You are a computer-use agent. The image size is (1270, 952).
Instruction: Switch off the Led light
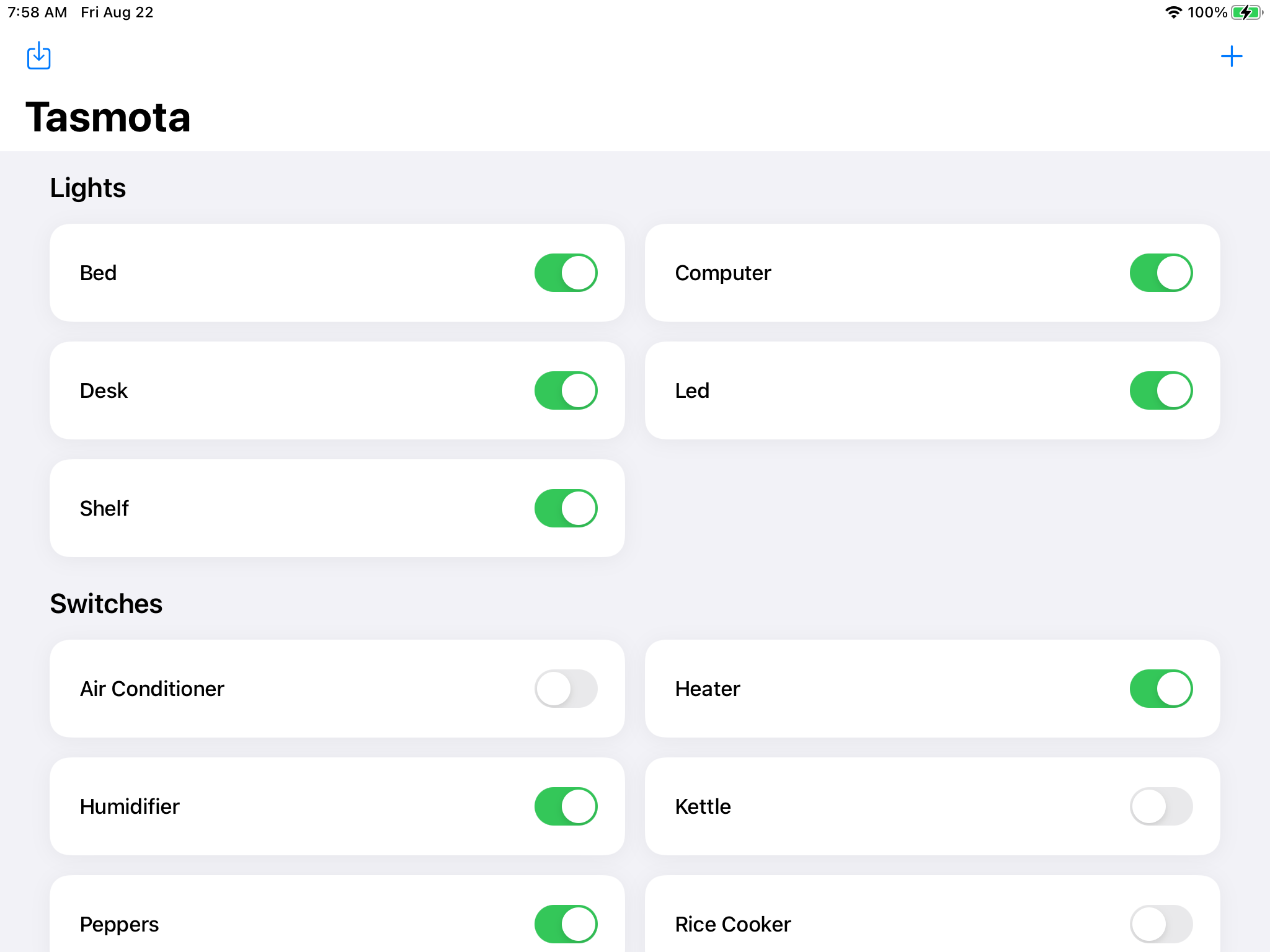click(x=1160, y=390)
